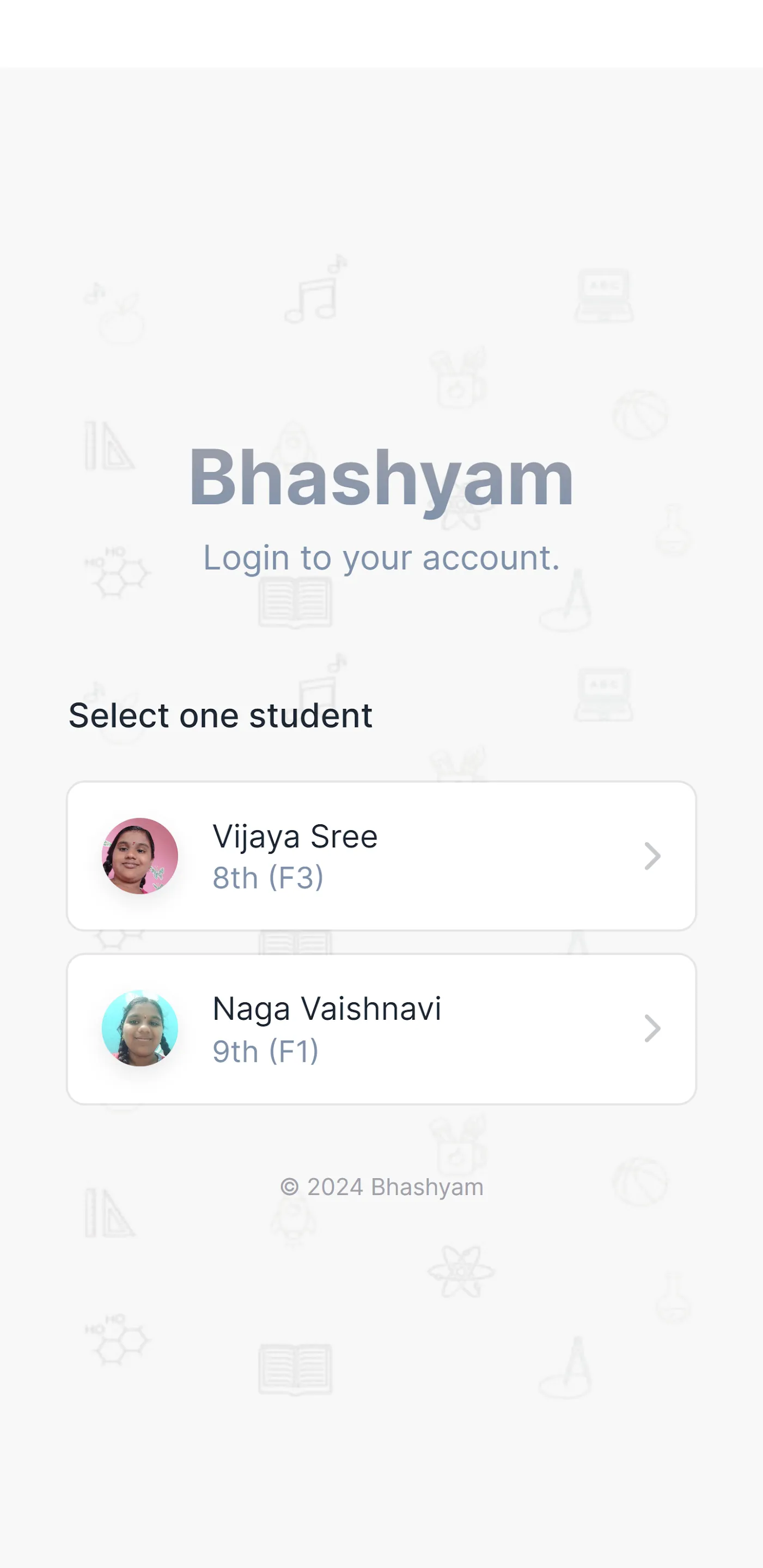The height and width of the screenshot is (1568, 763).
Task: Click the chevron arrow on Vijaya Sree's card
Action: tap(652, 856)
